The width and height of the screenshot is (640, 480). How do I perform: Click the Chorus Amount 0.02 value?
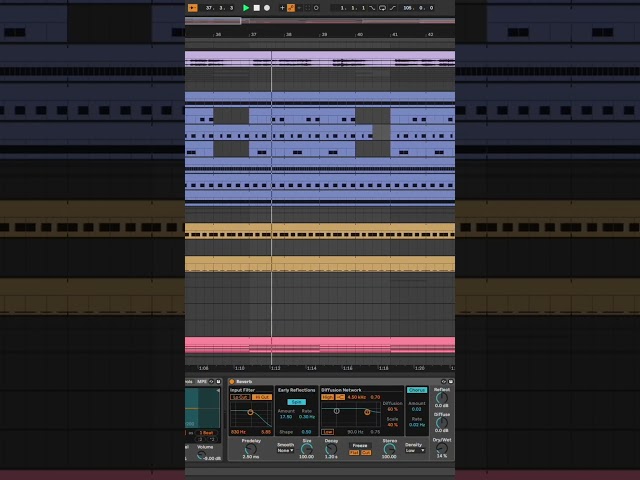tap(416, 409)
